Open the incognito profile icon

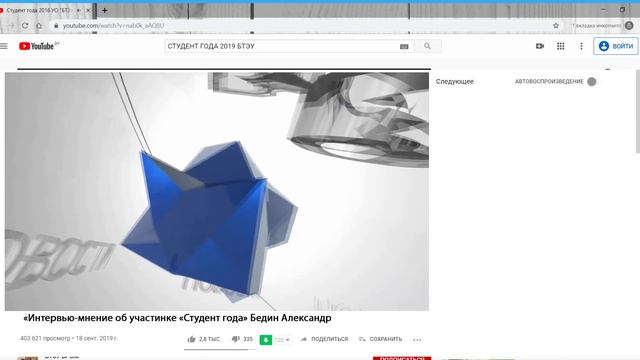pos(629,25)
